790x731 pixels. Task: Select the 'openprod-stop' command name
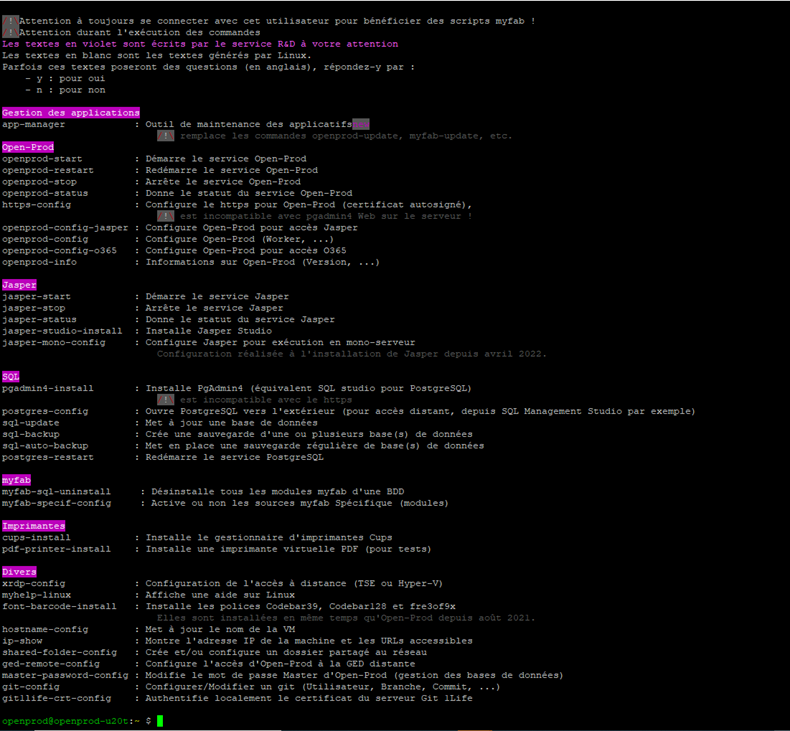[x=39, y=182]
